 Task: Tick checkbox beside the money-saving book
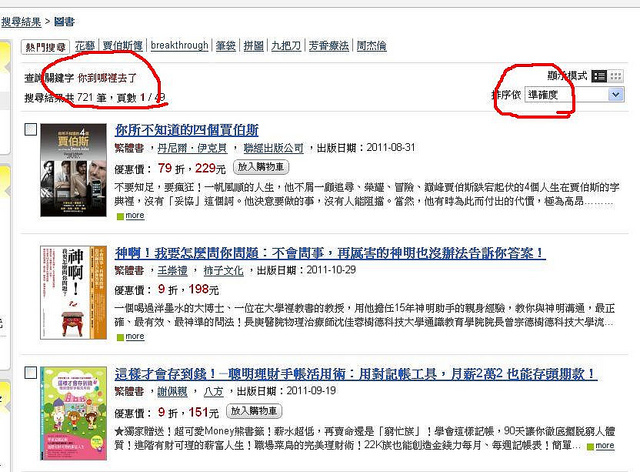pyautogui.click(x=31, y=372)
